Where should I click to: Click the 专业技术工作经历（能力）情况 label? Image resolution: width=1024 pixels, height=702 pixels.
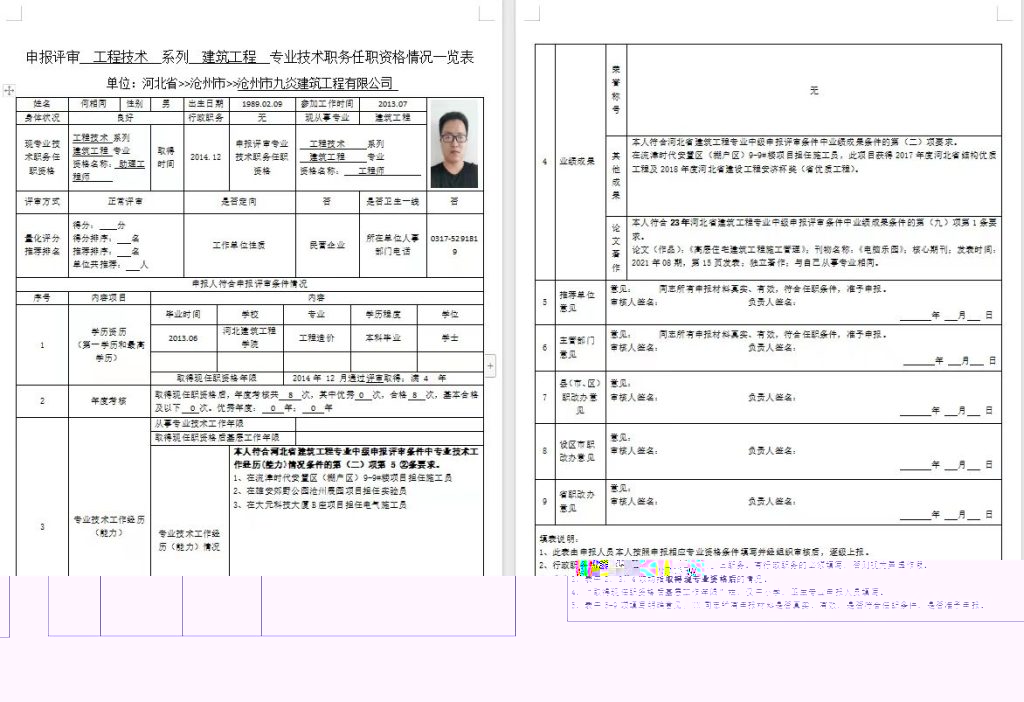[189, 540]
